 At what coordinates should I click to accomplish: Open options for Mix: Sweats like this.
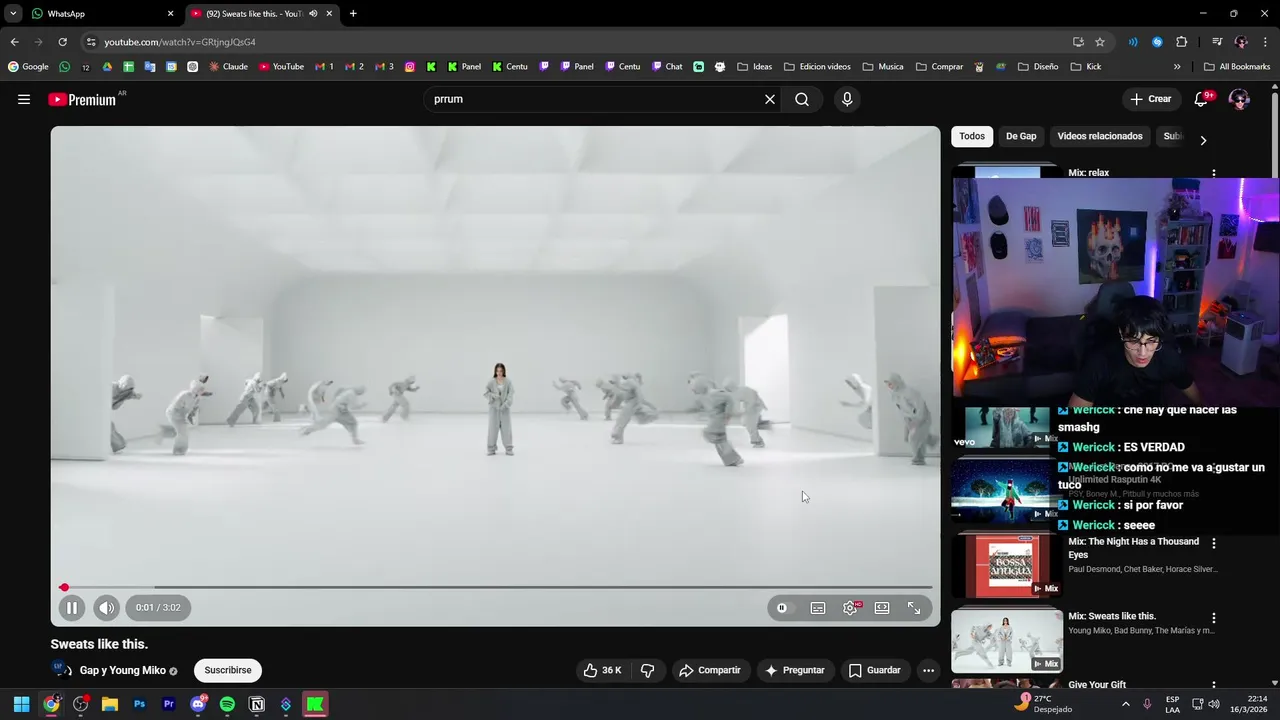[x=1214, y=618]
